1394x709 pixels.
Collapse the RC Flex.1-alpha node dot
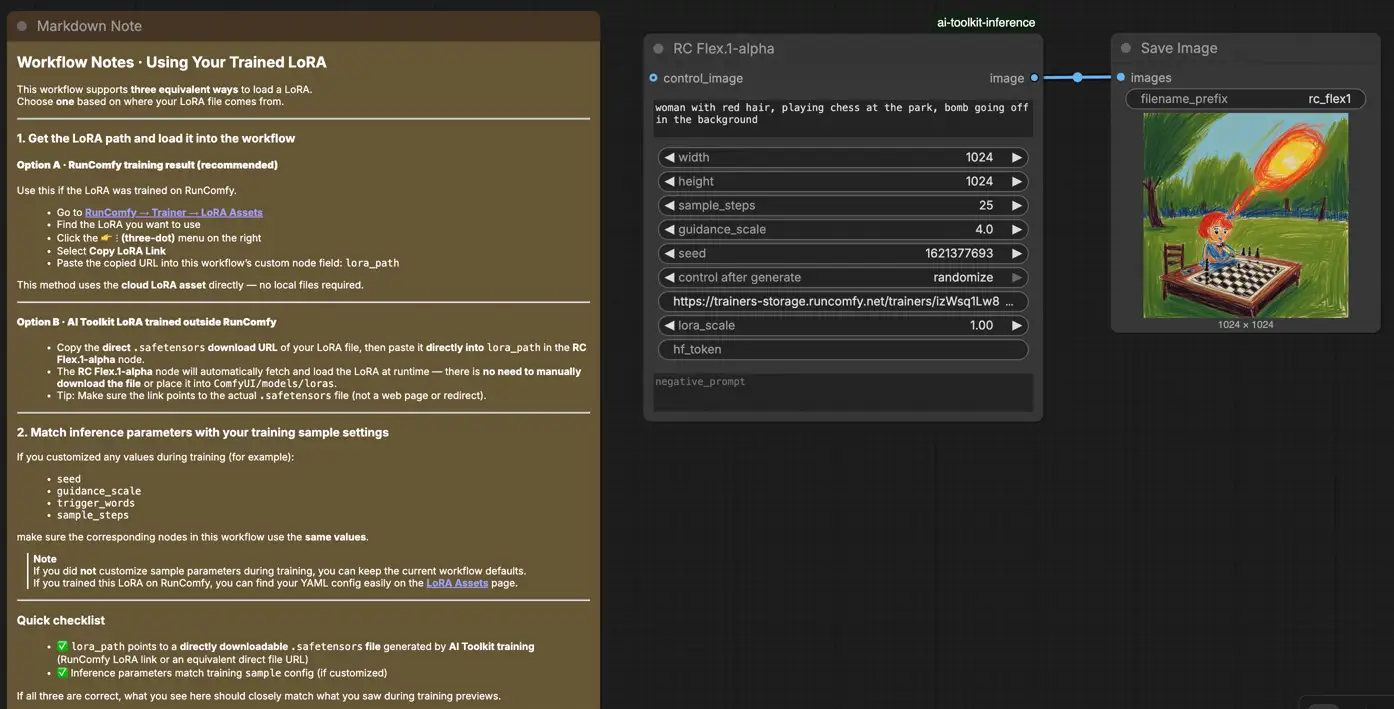658,48
